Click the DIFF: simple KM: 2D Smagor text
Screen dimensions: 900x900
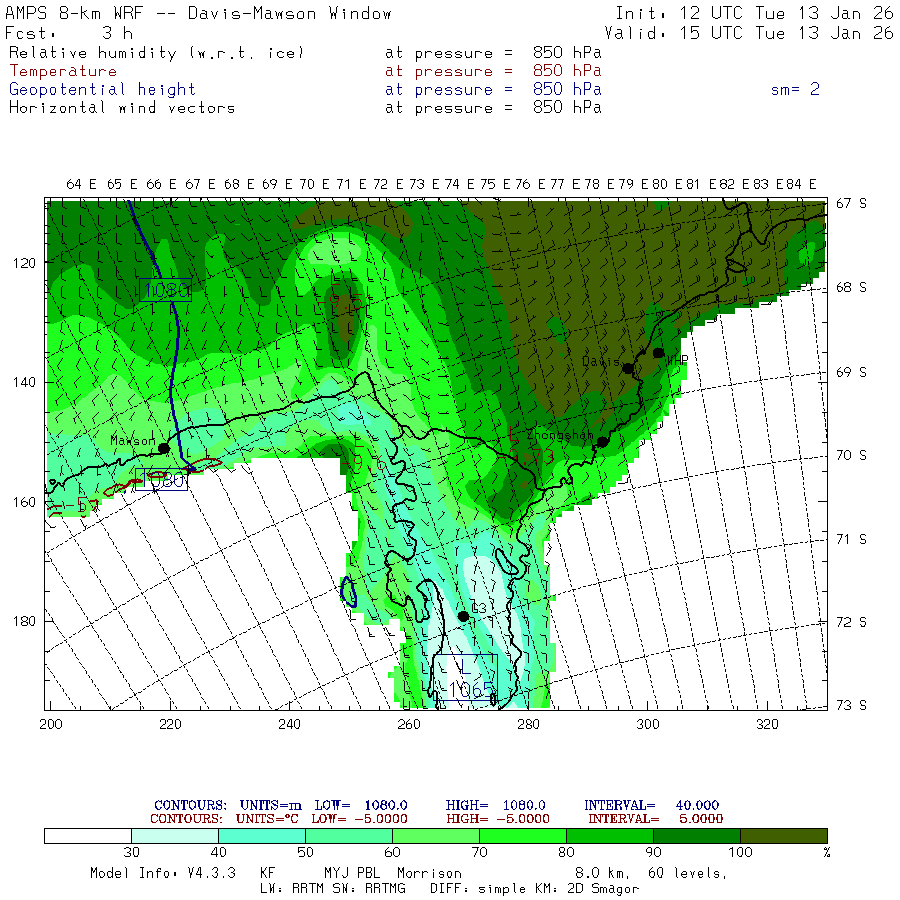(535, 889)
